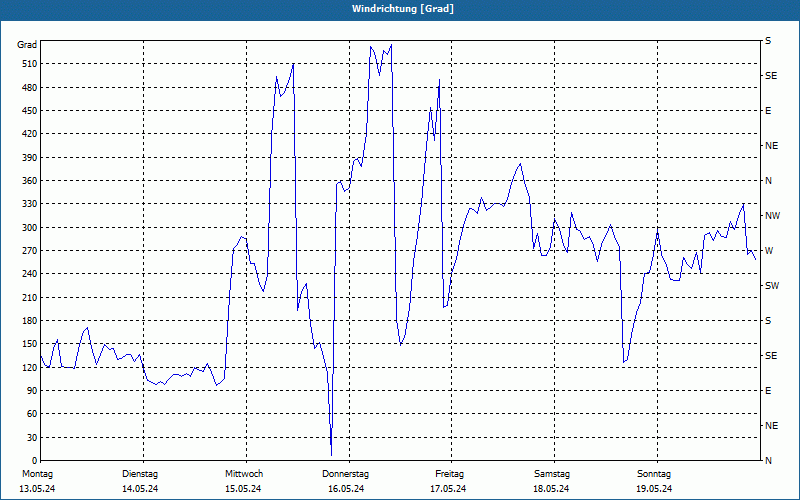Screen dimensions: 800x500
Task: Select the "Donnerstag" day label
Action: click(345, 474)
